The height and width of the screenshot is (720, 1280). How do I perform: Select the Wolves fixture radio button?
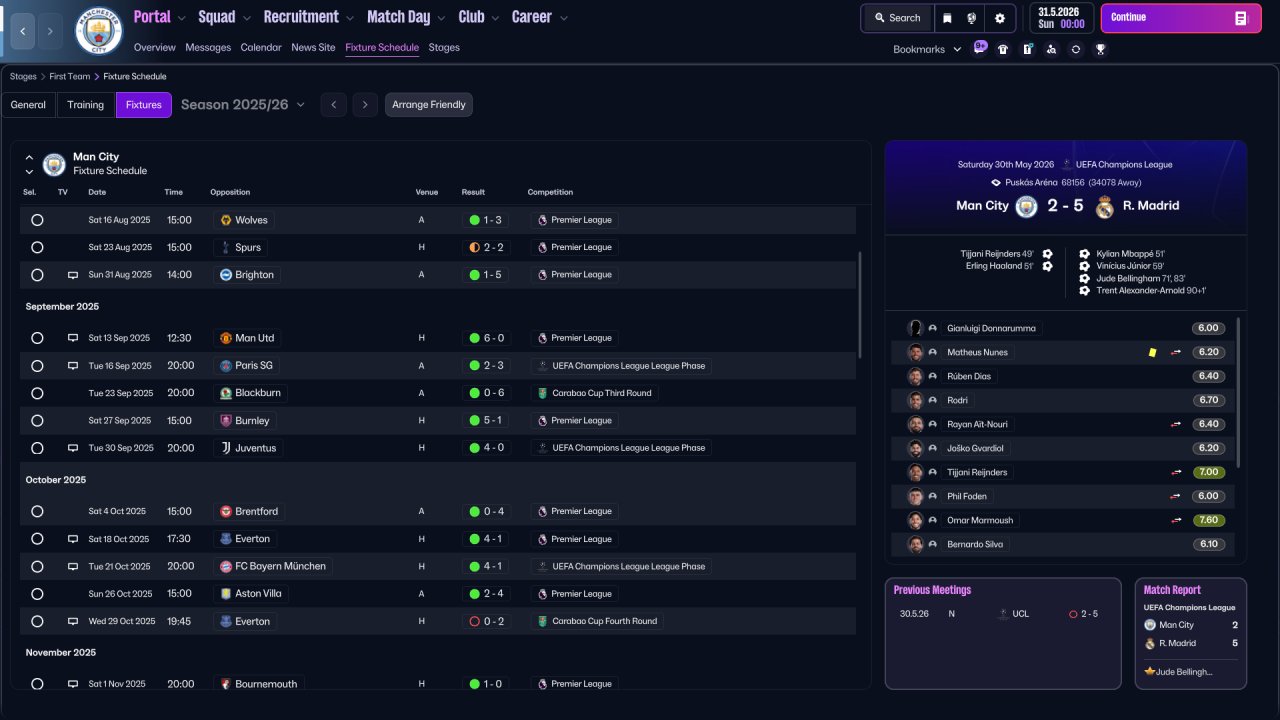(x=37, y=220)
